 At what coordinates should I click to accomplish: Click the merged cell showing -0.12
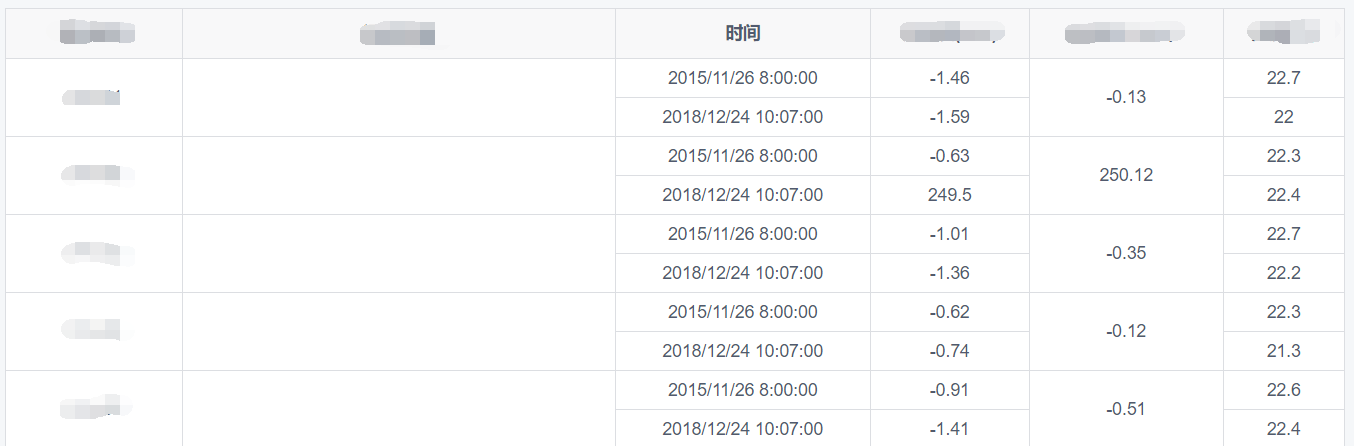click(x=1125, y=331)
